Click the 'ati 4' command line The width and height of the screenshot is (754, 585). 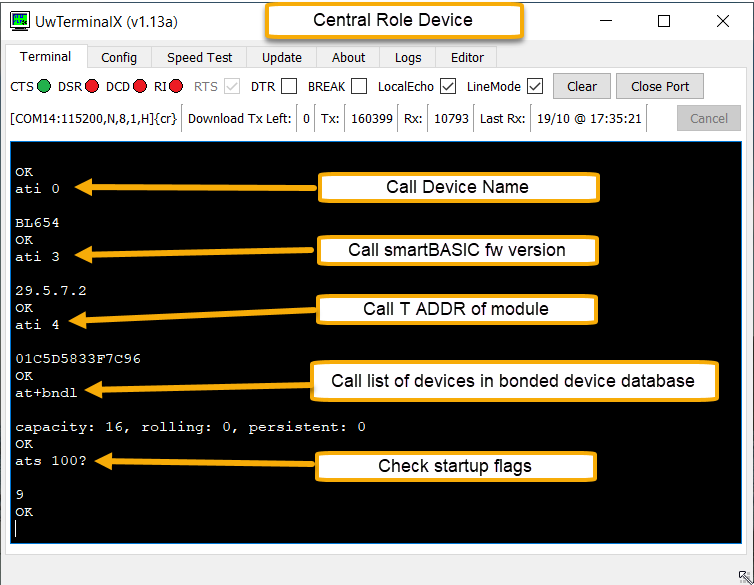[38, 324]
